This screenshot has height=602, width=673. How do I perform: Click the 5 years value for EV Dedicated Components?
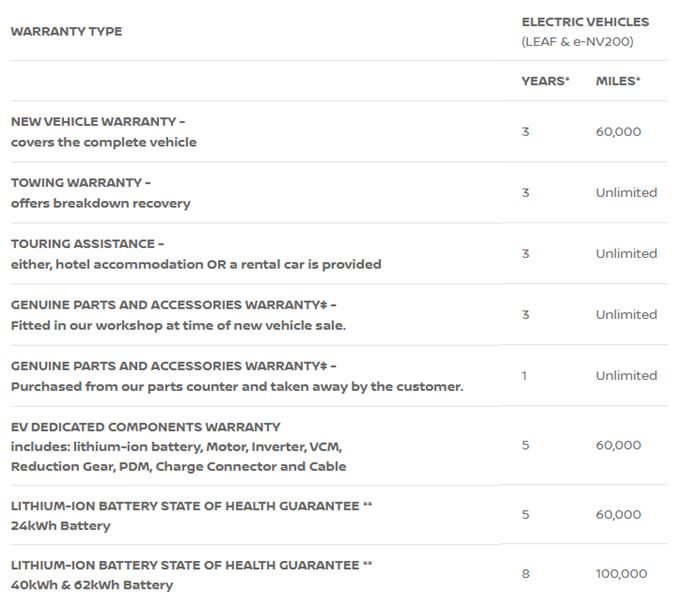[525, 445]
